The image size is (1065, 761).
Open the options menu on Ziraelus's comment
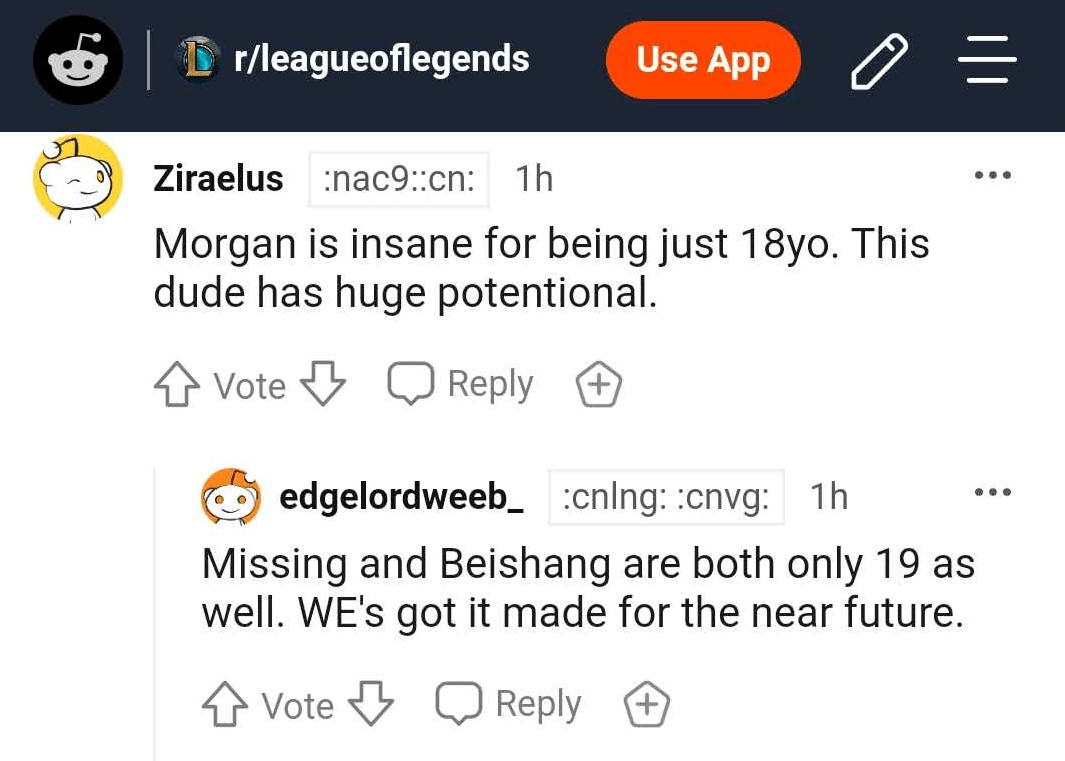pyautogui.click(x=992, y=176)
